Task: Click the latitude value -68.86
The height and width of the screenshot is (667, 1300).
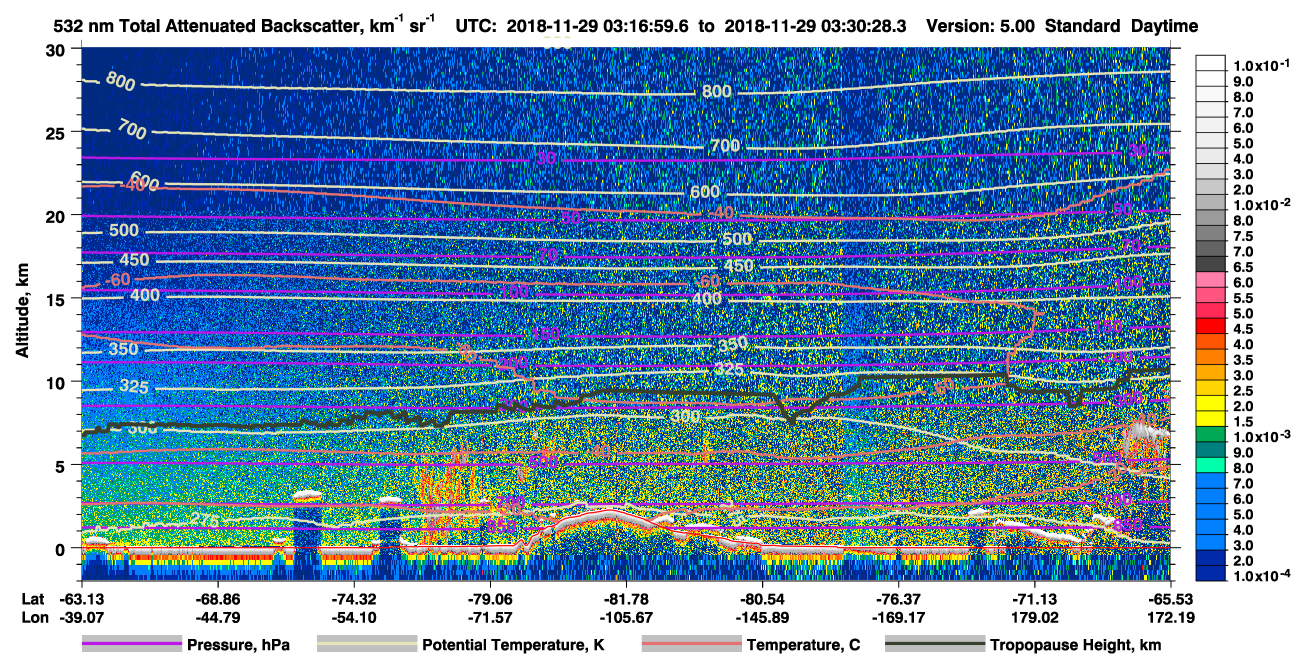Action: point(218,598)
